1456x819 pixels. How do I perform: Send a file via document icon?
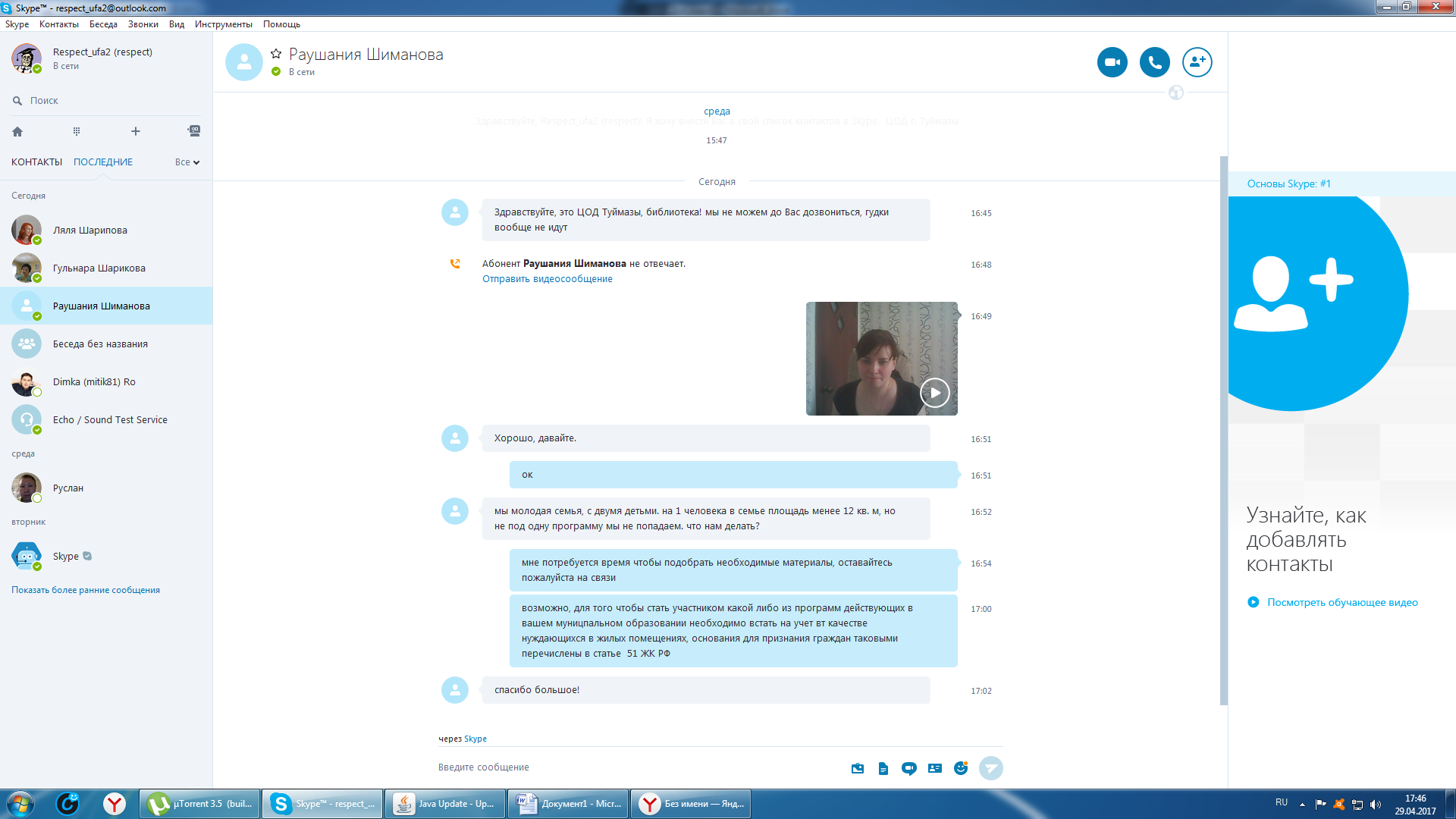pos(883,768)
